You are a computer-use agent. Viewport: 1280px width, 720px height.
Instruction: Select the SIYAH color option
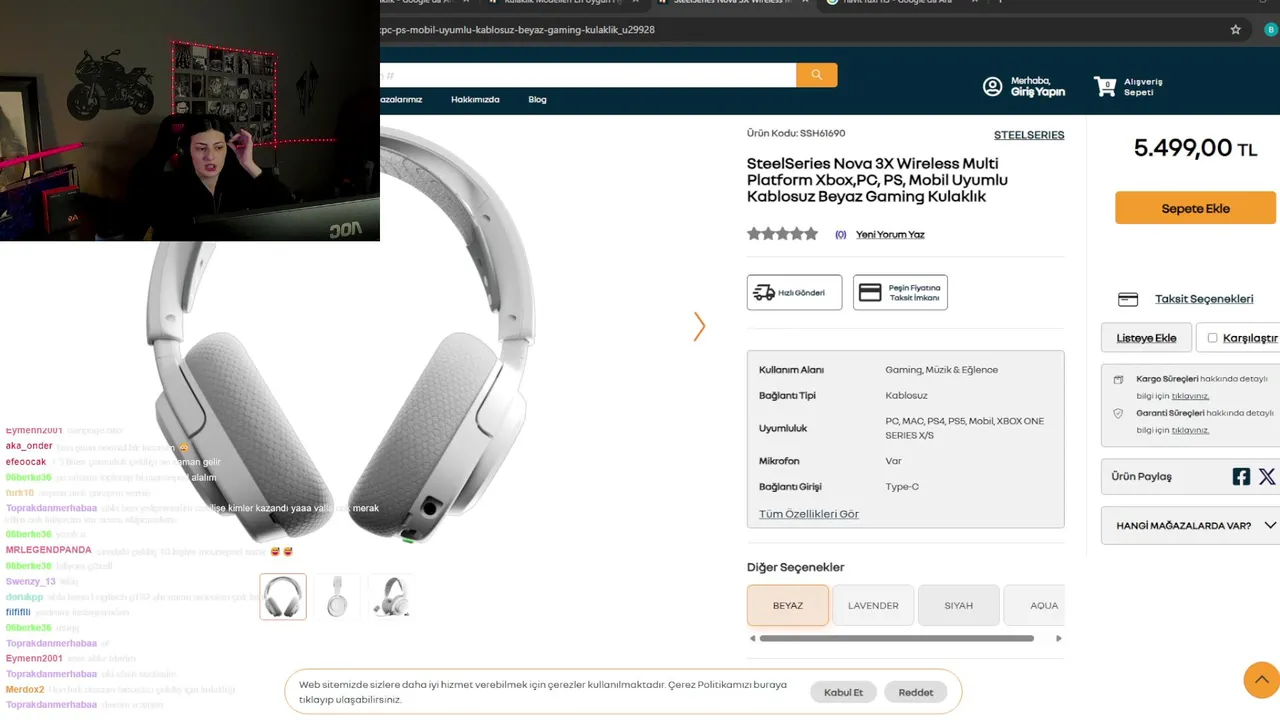pos(958,605)
